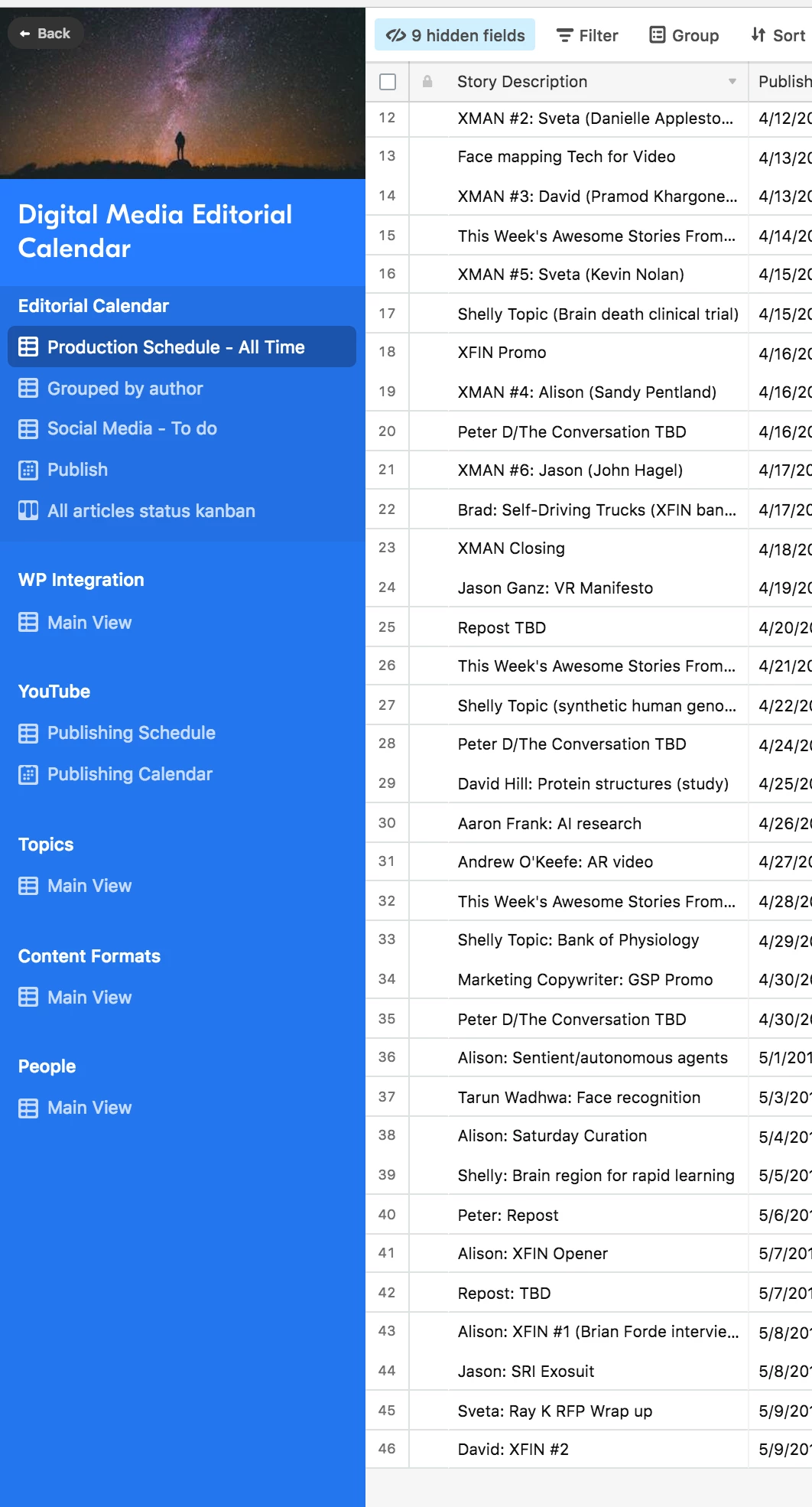Select 'Shelly: Brain region for rapid learning' cell
The width and height of the screenshot is (812, 1507).
point(598,1176)
